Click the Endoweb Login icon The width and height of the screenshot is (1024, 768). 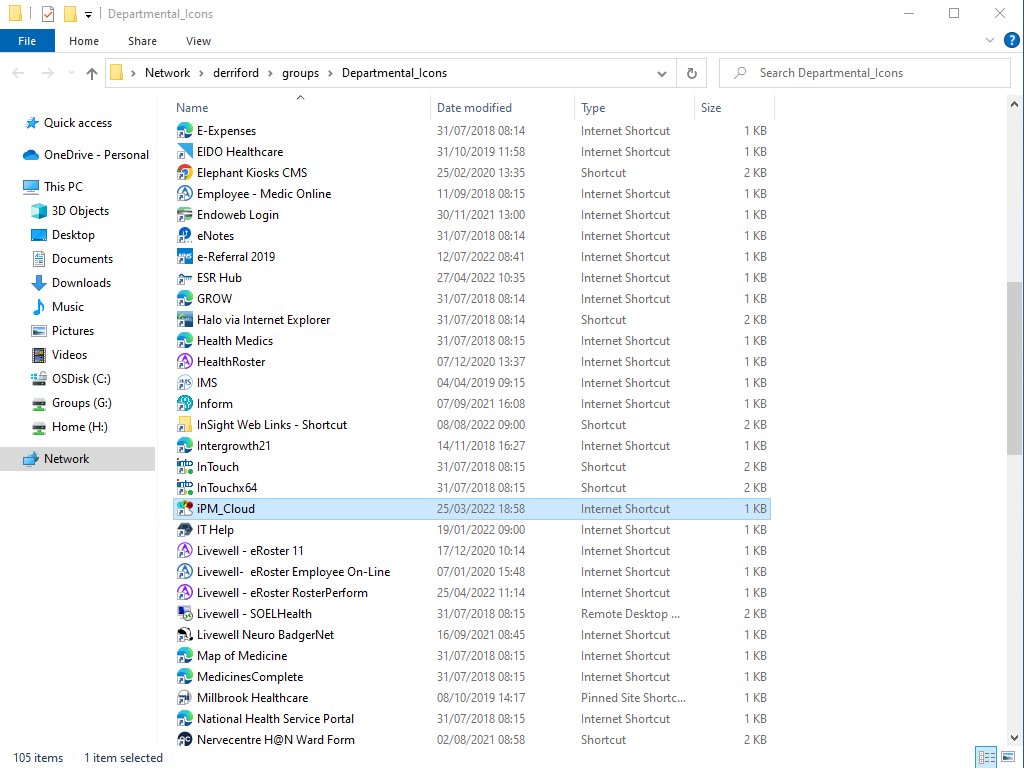click(185, 215)
